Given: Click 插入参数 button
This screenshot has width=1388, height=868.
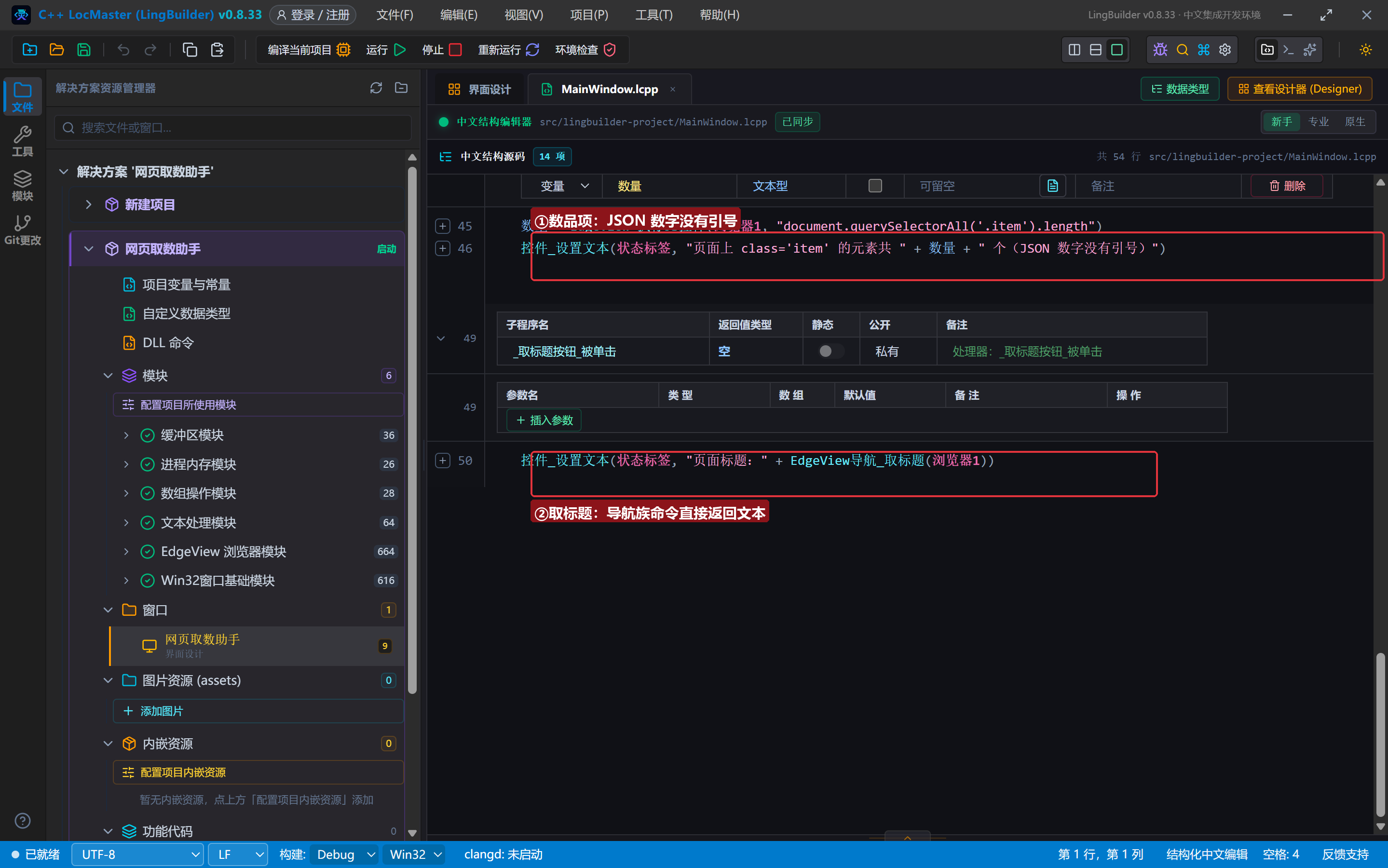Looking at the screenshot, I should 544,420.
